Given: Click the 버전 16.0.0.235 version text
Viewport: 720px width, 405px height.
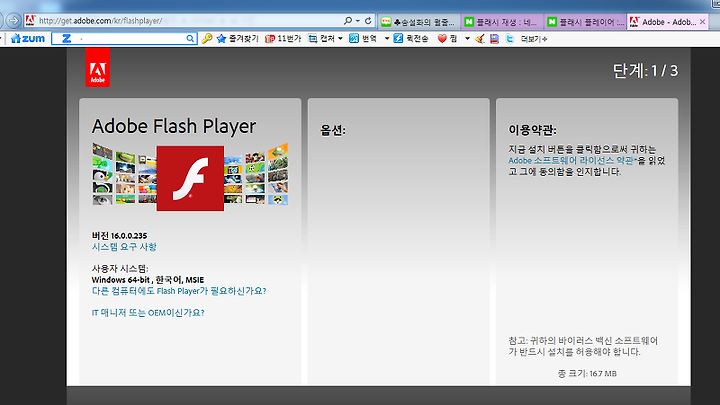Looking at the screenshot, I should [x=119, y=236].
